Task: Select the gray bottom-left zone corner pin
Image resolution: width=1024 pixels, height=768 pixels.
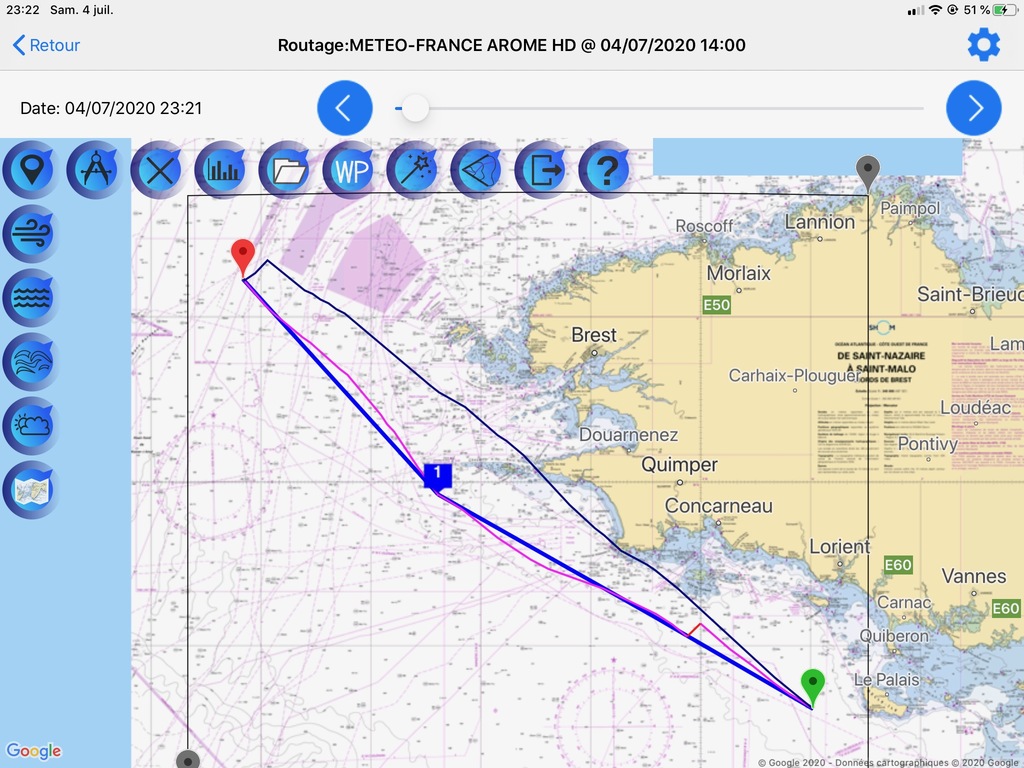Action: click(188, 759)
